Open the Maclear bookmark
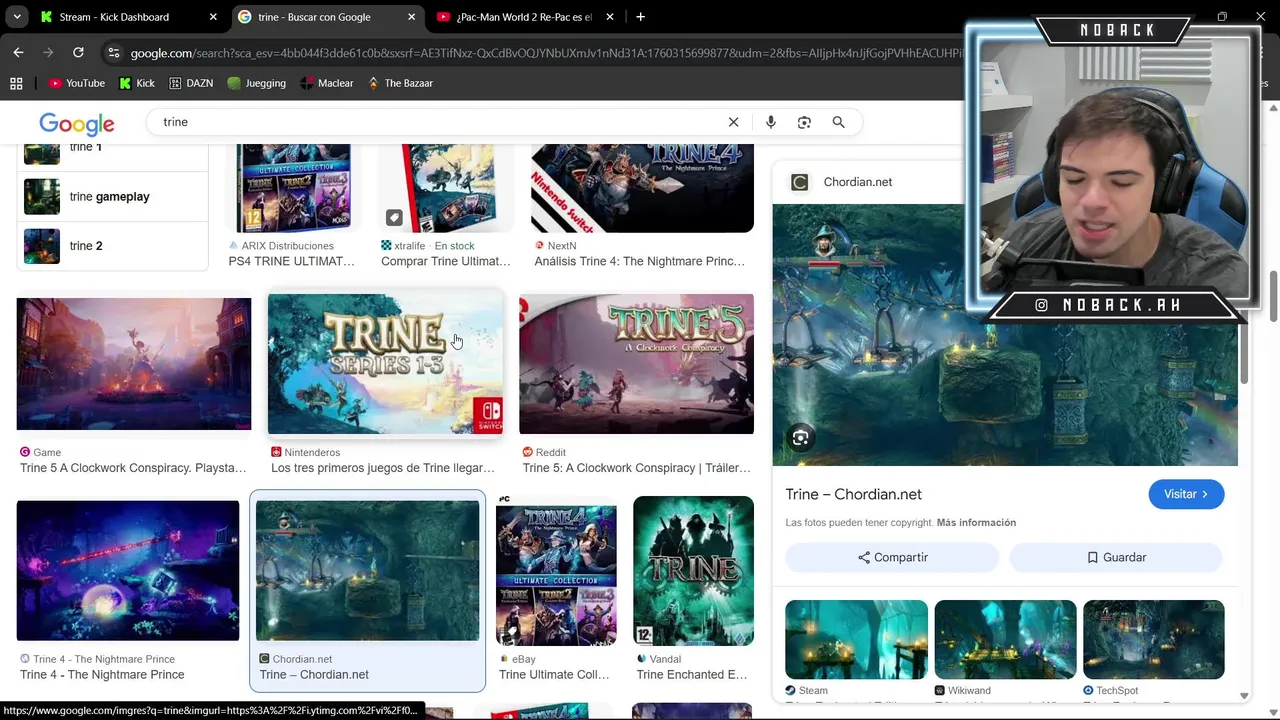Screen dimensions: 1280x720 click(327, 83)
